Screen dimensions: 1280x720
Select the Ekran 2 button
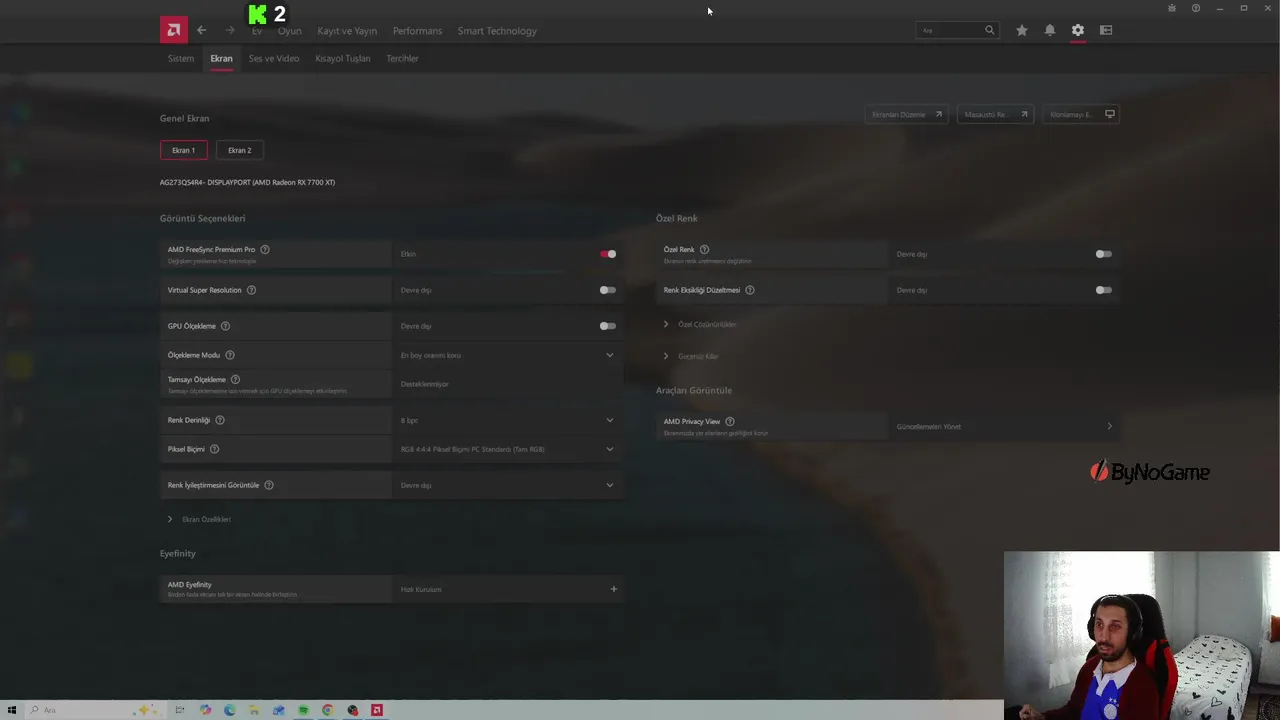coord(240,150)
